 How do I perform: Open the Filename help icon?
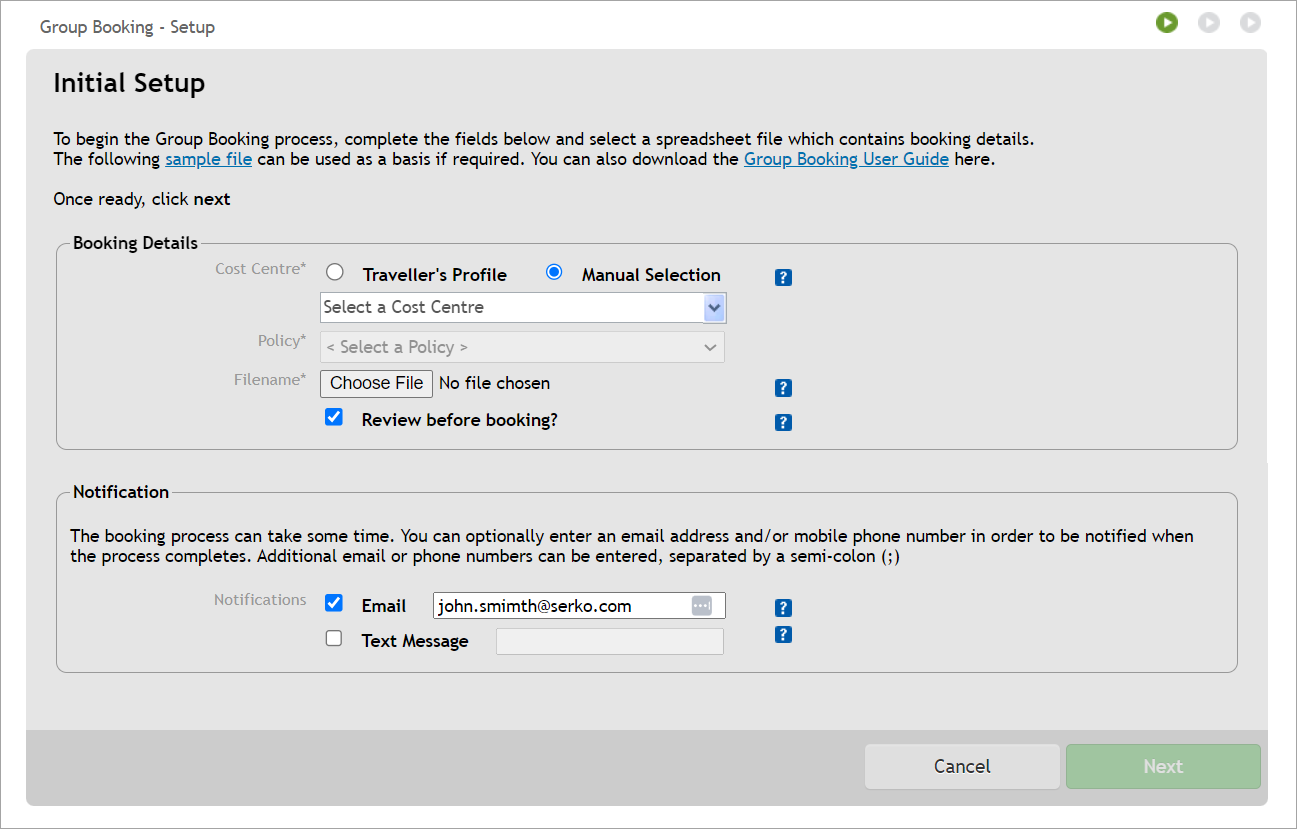[782, 387]
